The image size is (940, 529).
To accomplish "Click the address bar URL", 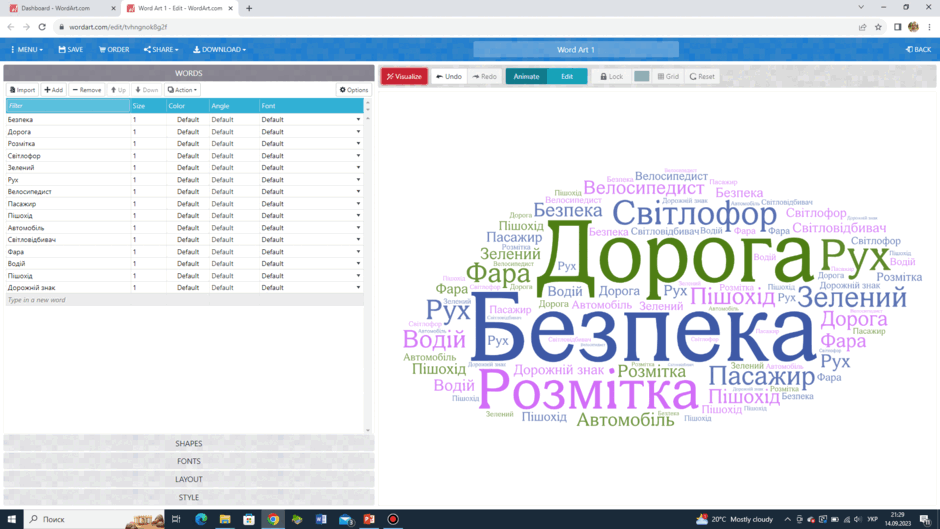I will coord(118,27).
